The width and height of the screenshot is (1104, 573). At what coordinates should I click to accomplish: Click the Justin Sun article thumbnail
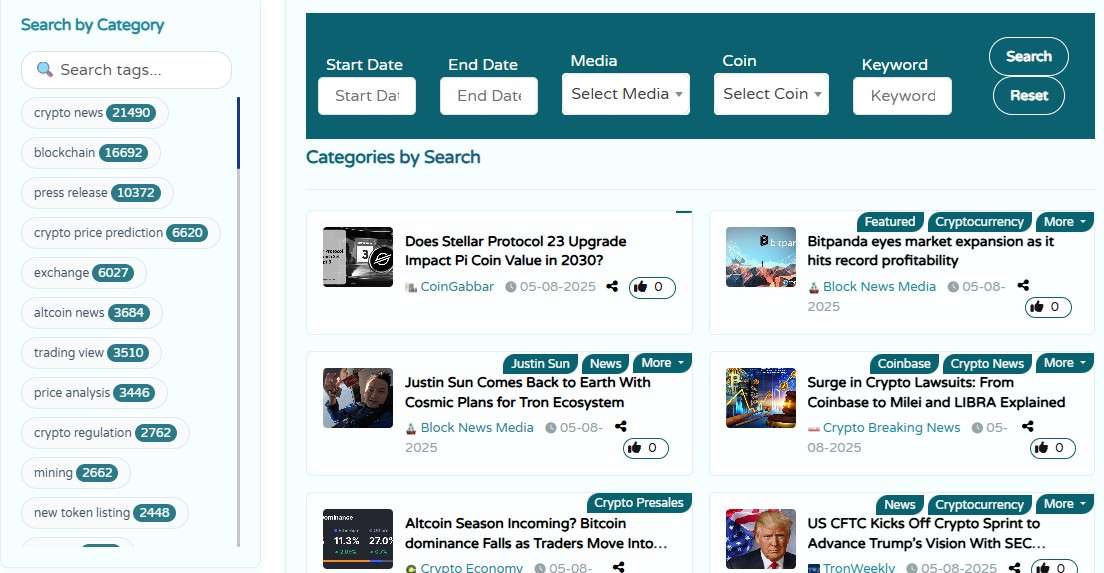click(358, 398)
